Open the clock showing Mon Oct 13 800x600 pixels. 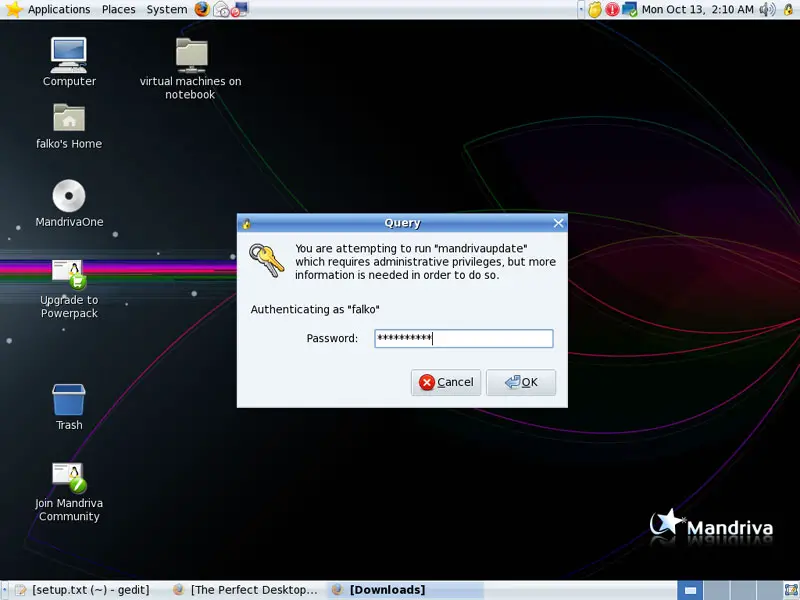coord(697,9)
